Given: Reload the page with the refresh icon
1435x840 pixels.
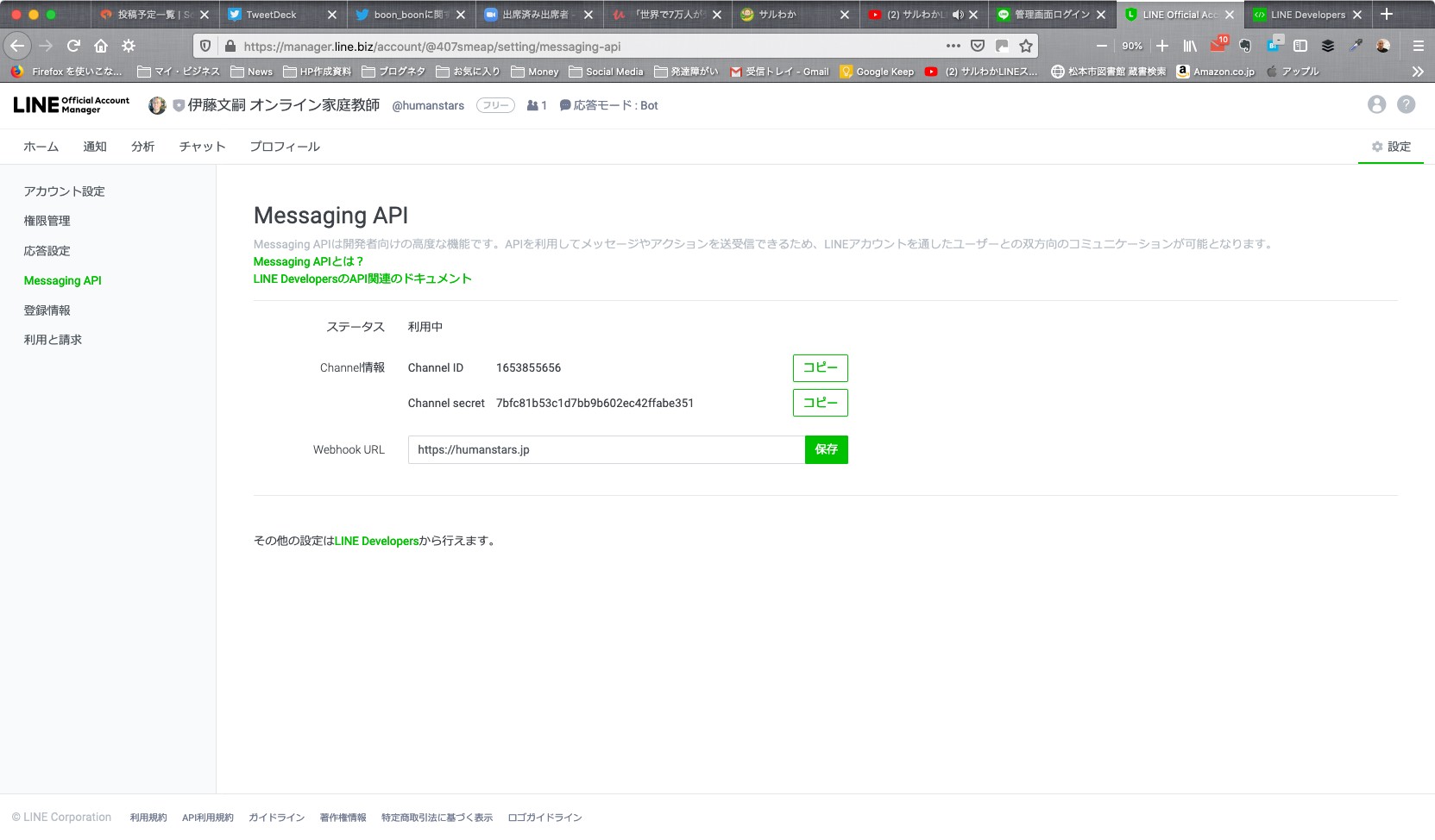Looking at the screenshot, I should click(73, 46).
